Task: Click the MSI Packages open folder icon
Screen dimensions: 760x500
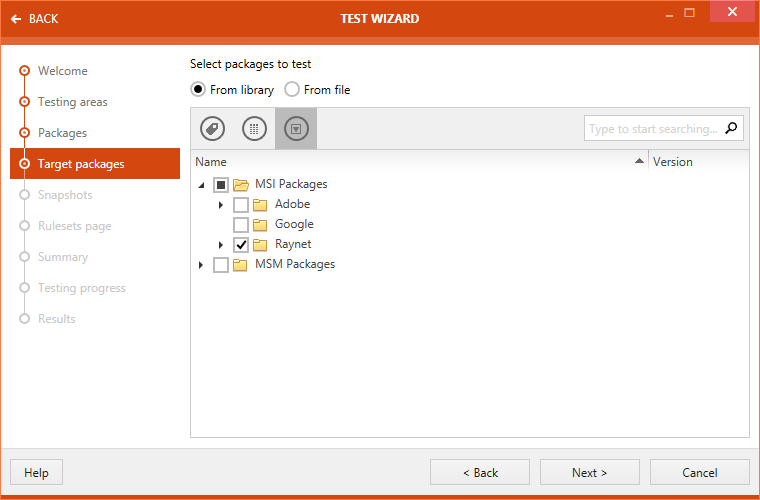Action: point(241,185)
